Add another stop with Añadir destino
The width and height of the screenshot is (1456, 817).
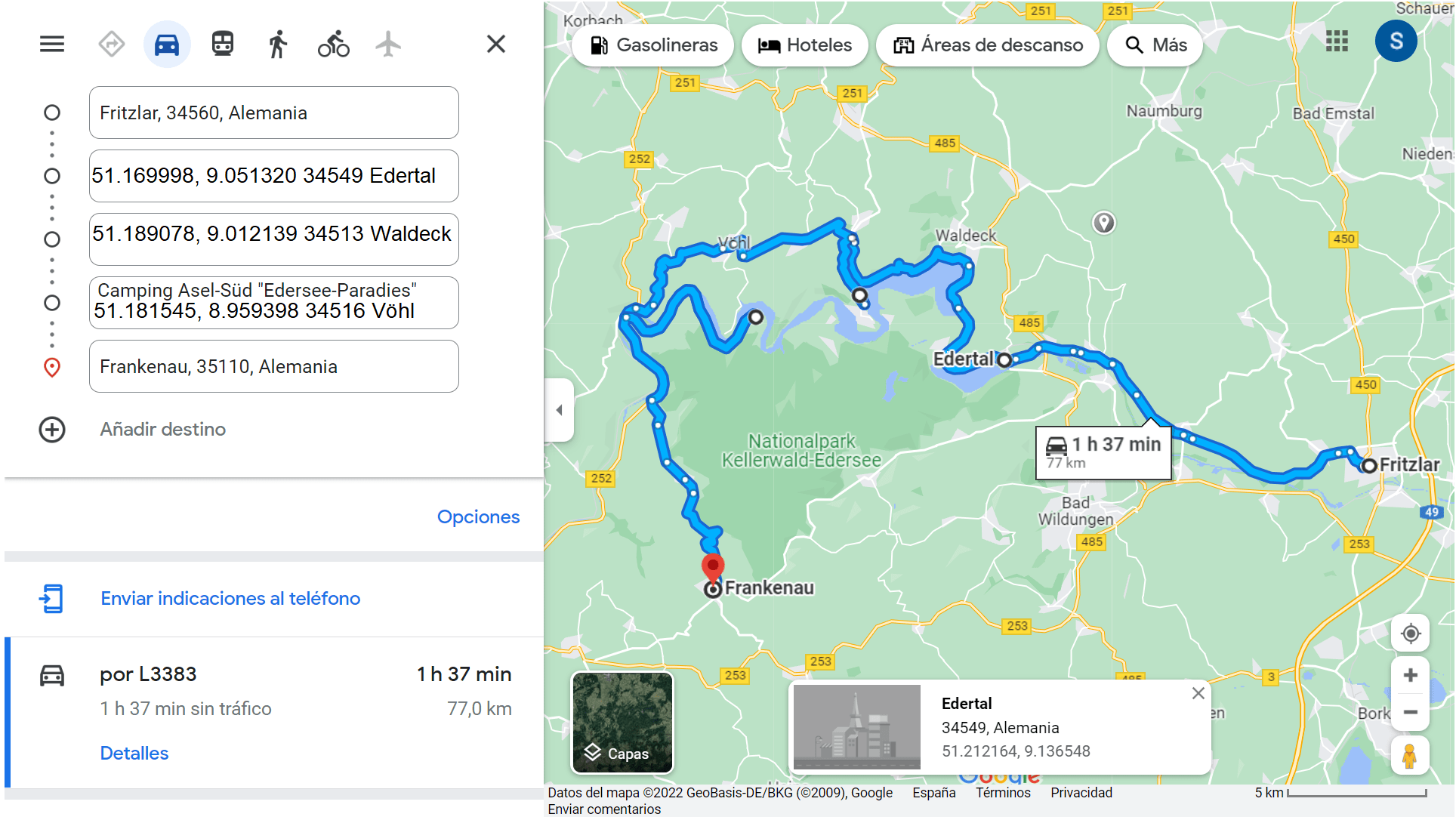[163, 429]
